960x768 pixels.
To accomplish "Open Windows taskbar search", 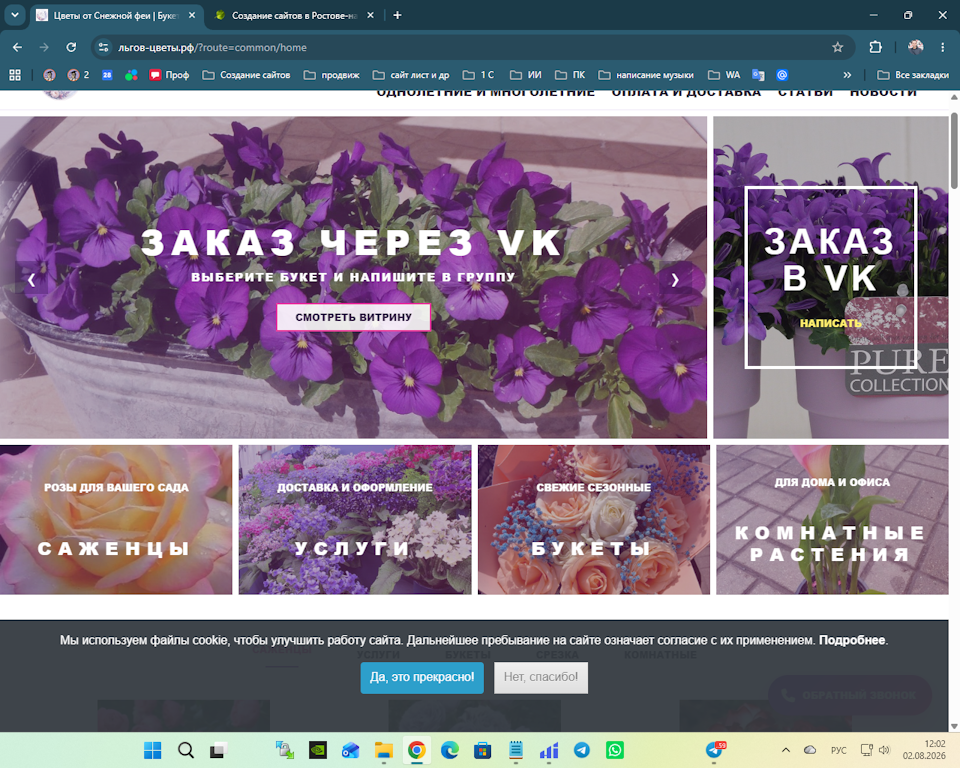I will [x=186, y=750].
